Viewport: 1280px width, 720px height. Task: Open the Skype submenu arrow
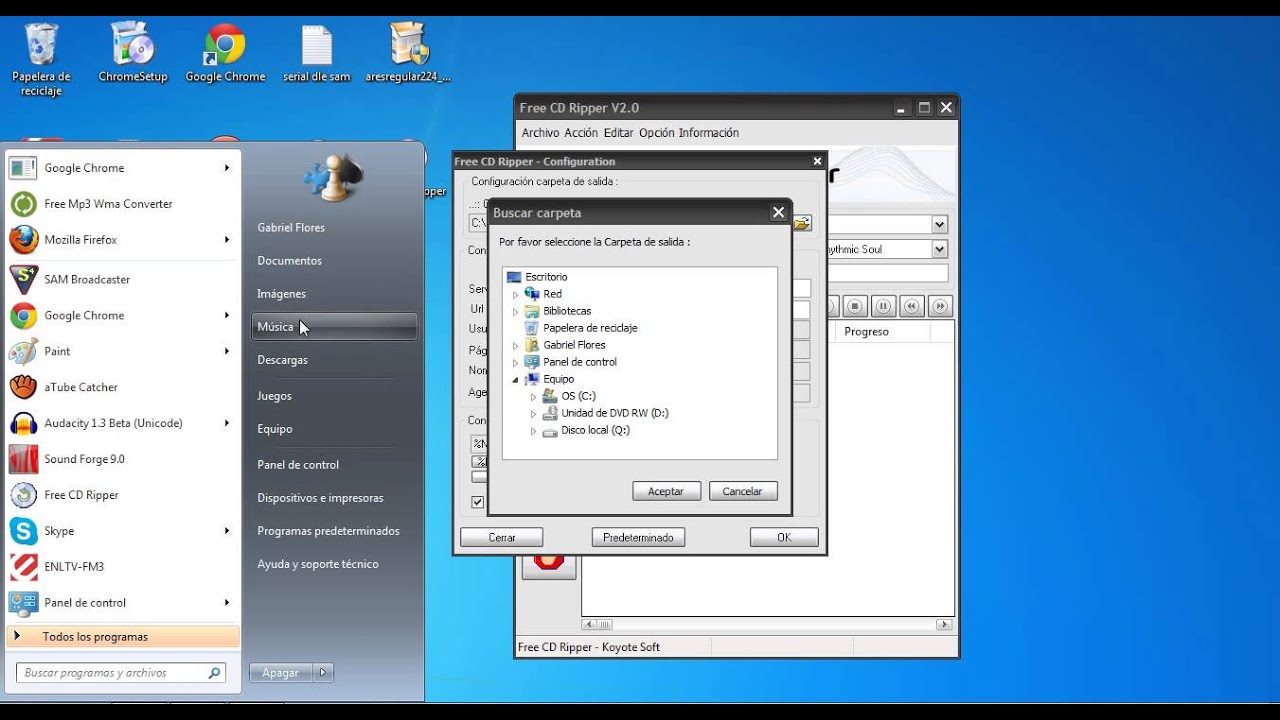tap(227, 531)
